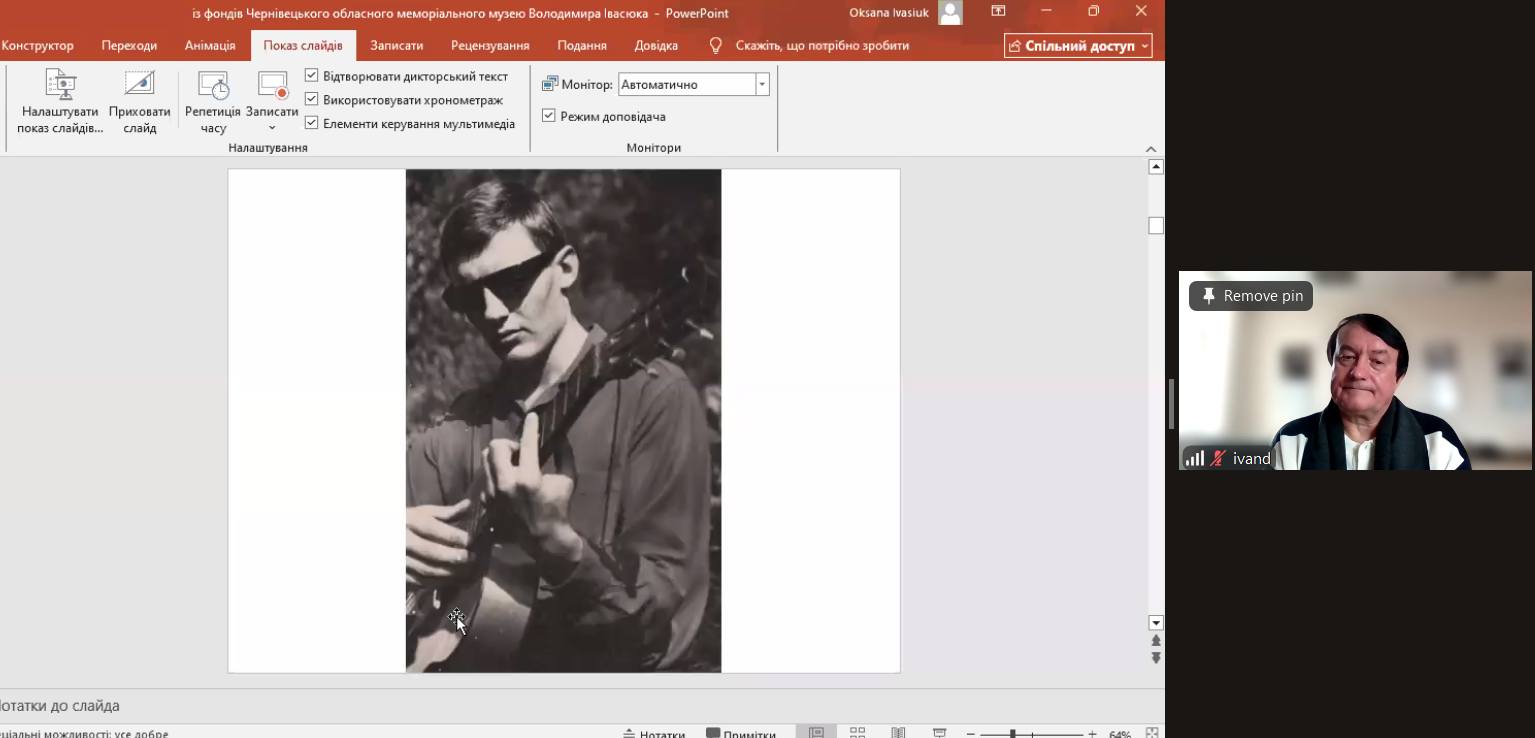This screenshot has width=1535, height=738.
Task: Start slideshow from status bar icon
Action: click(x=939, y=733)
